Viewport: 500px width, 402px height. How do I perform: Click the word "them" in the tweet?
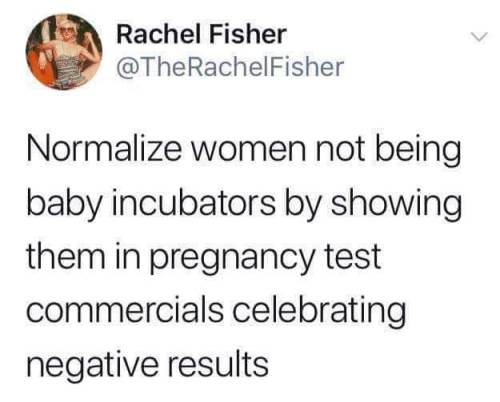click(x=65, y=256)
